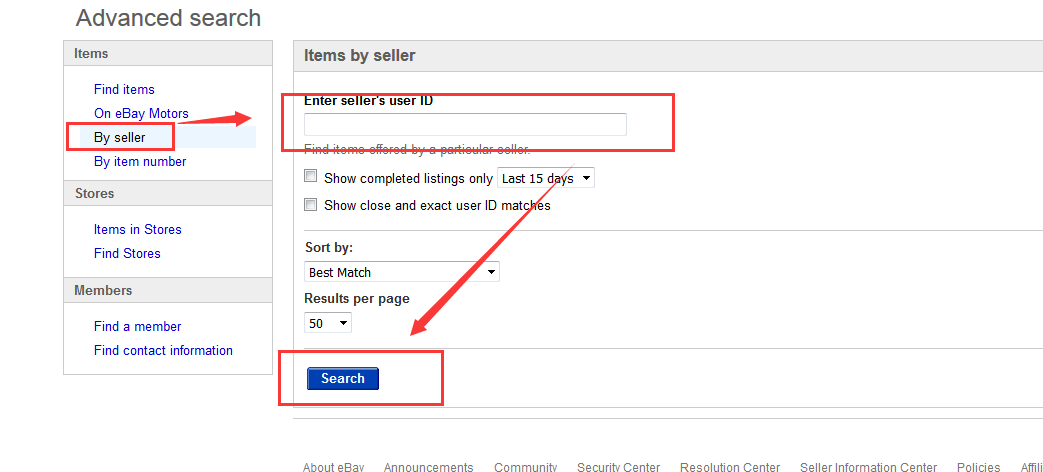The width and height of the screenshot is (1043, 472).
Task: Open the Best Match sort dropdown
Action: coord(402,272)
